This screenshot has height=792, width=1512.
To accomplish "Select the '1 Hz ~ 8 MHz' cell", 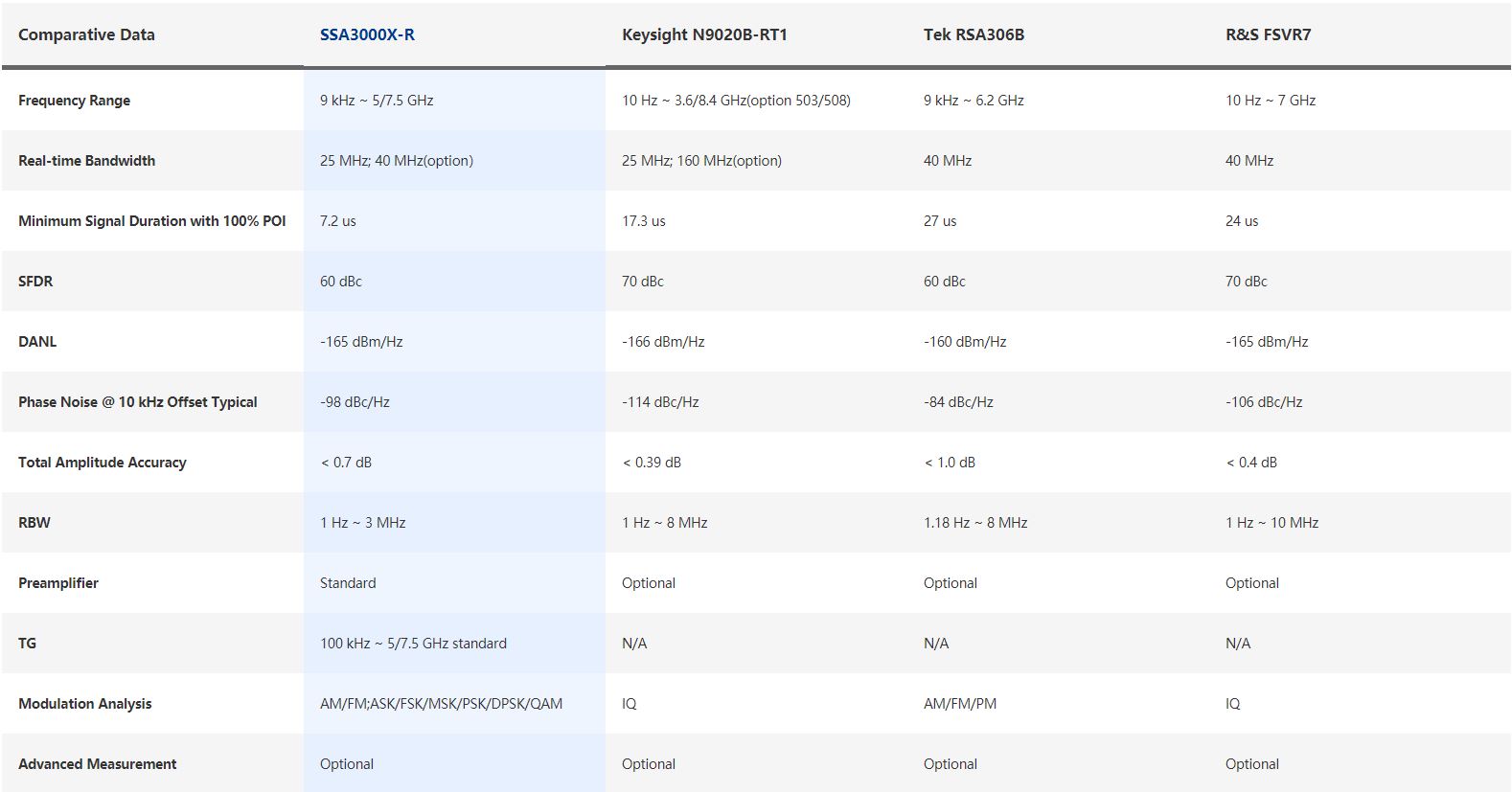I will tap(665, 523).
